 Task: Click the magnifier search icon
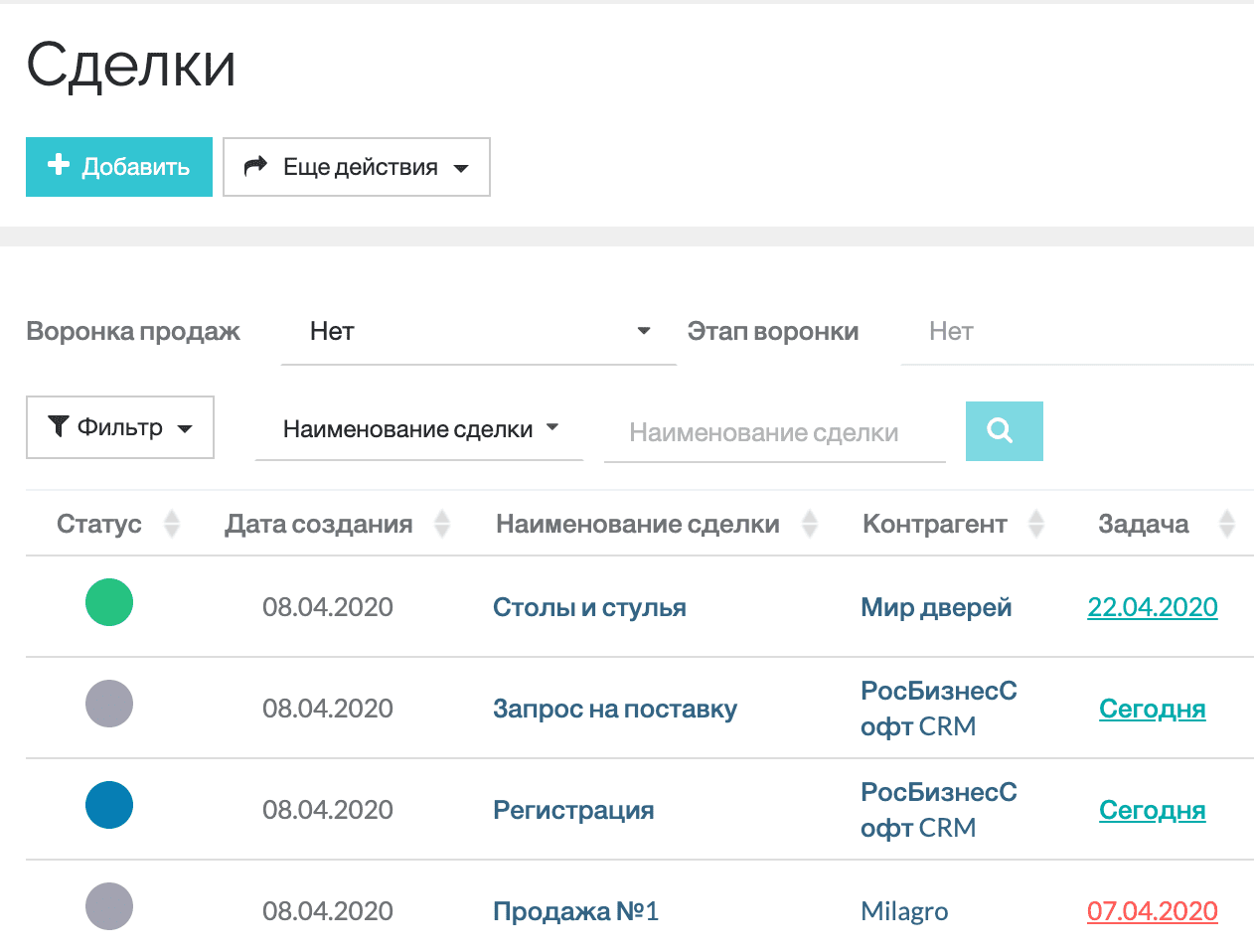[1004, 430]
